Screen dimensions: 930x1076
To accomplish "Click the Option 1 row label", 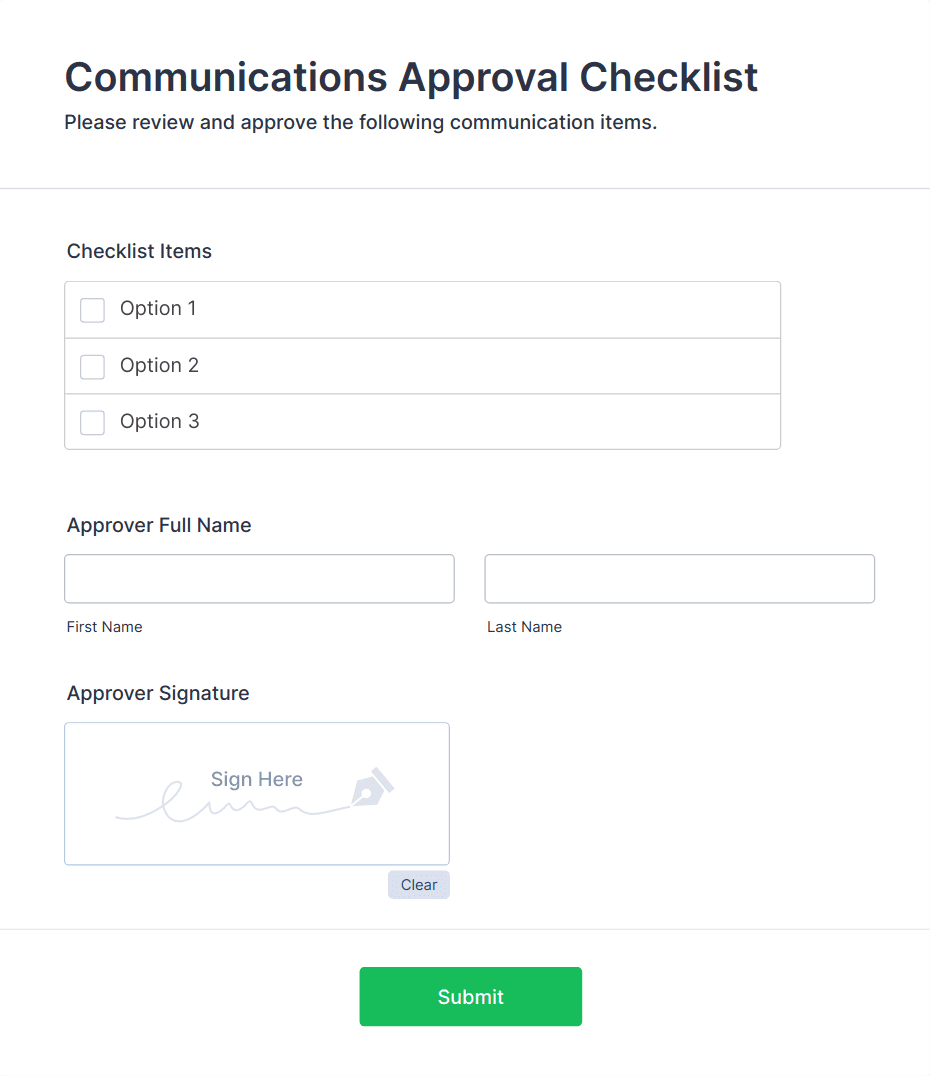I will pos(158,309).
